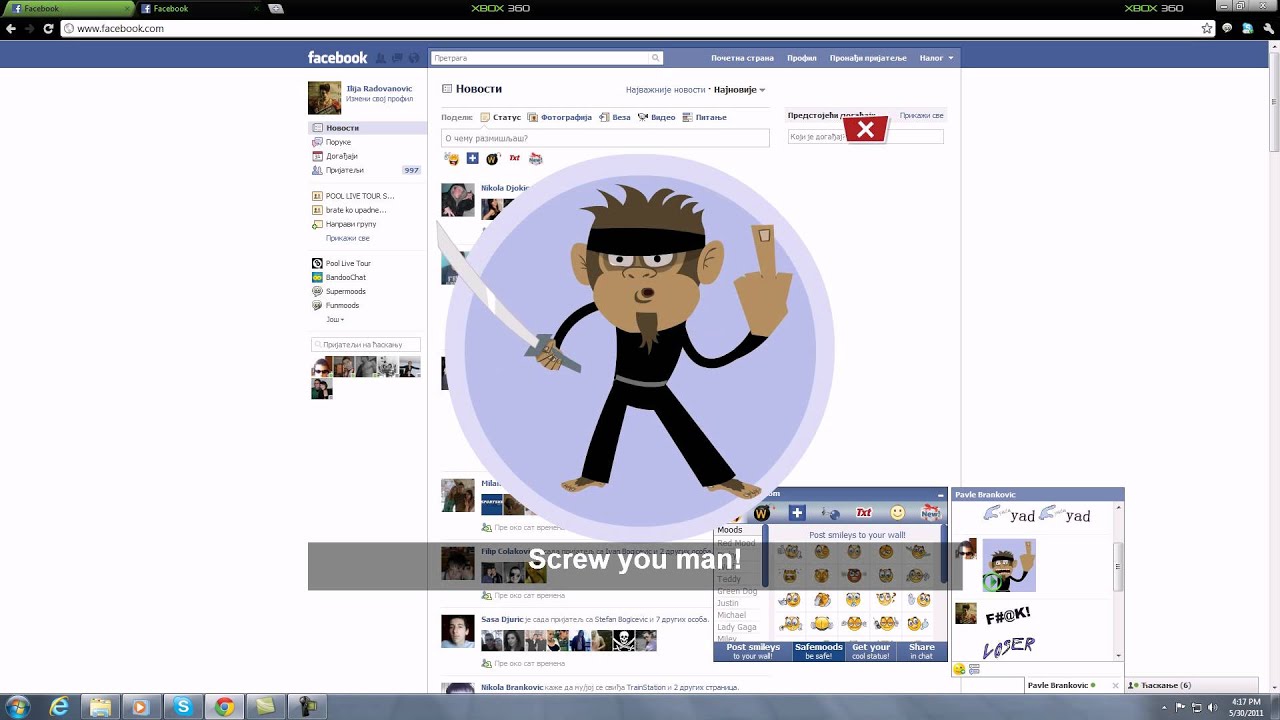Click the browser back arrow
The width and height of the screenshot is (1280, 720).
pos(11,29)
